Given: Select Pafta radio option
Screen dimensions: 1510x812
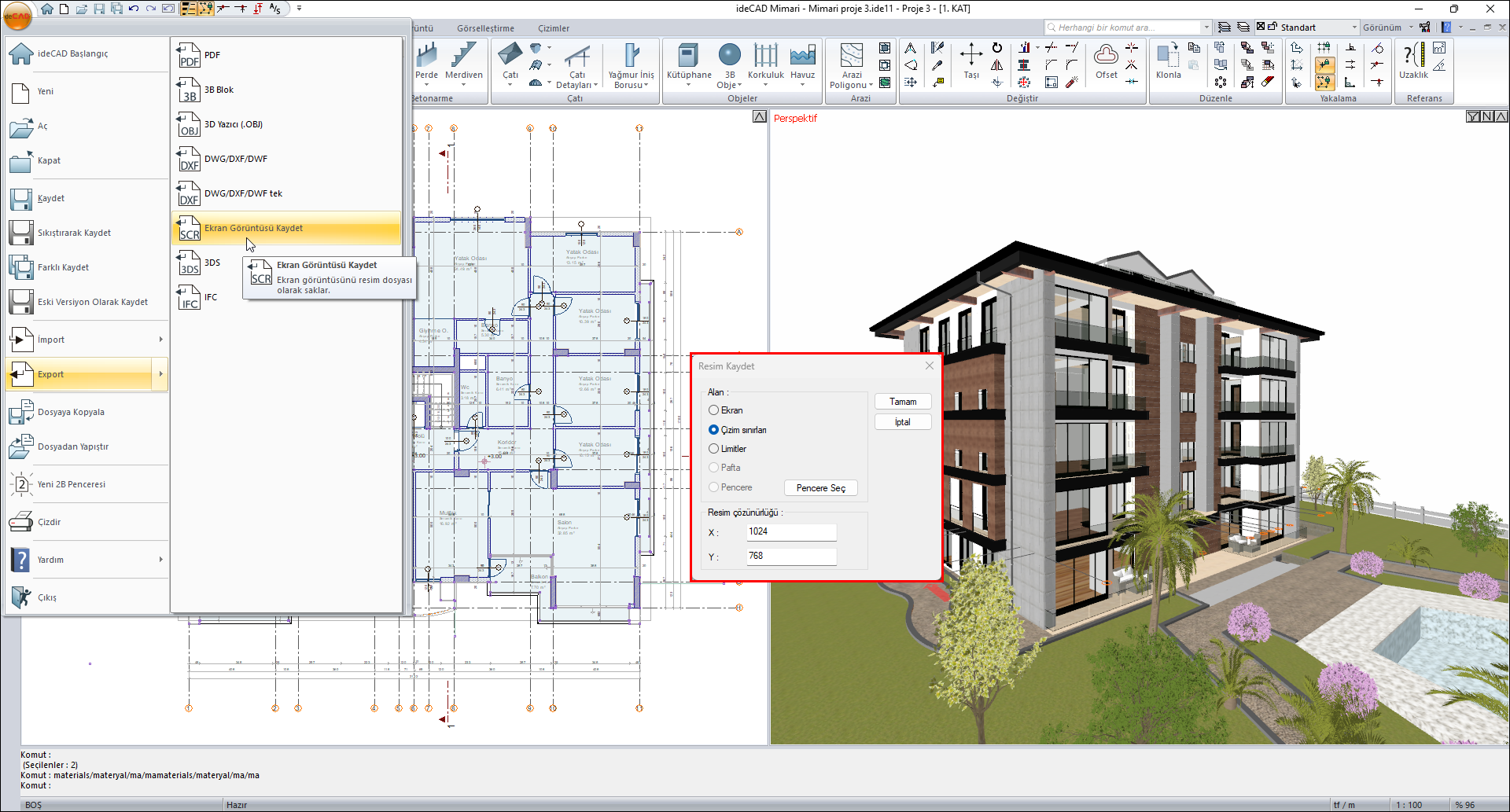Looking at the screenshot, I should (713, 468).
